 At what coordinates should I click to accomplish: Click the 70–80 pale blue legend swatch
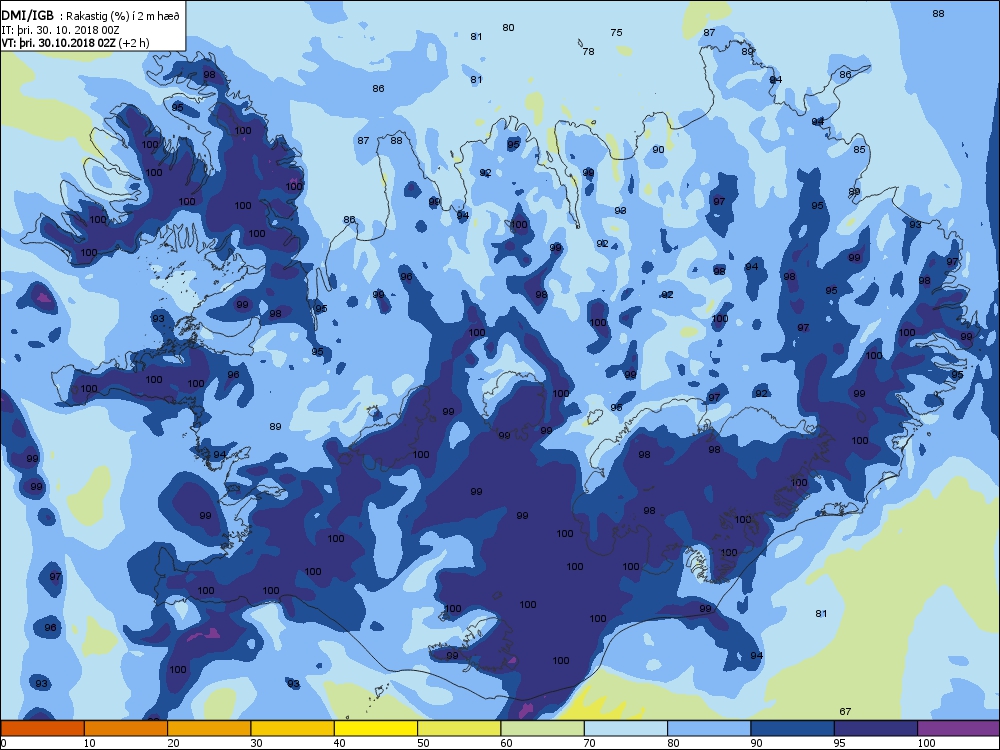point(626,728)
